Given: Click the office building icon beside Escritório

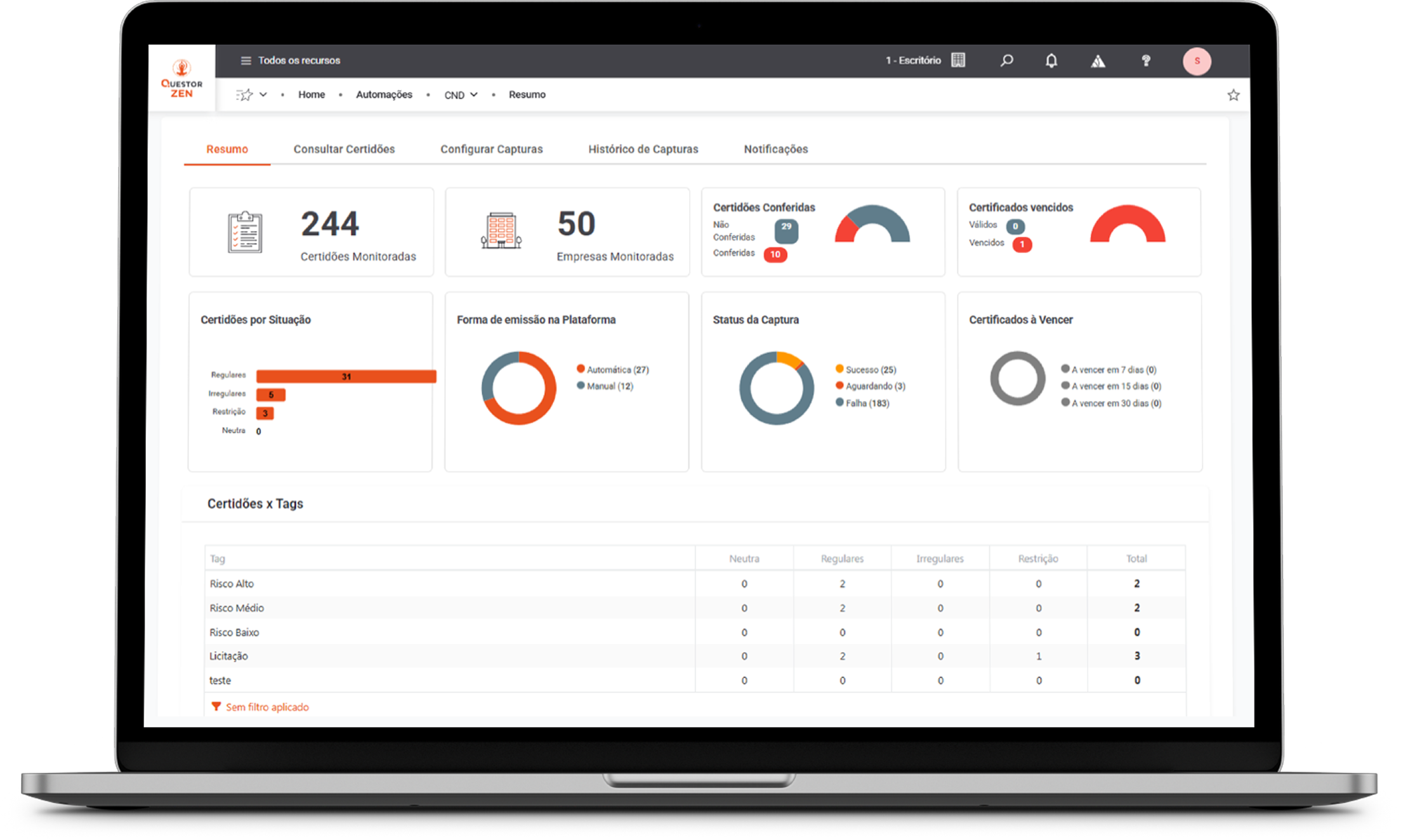Looking at the screenshot, I should (958, 60).
